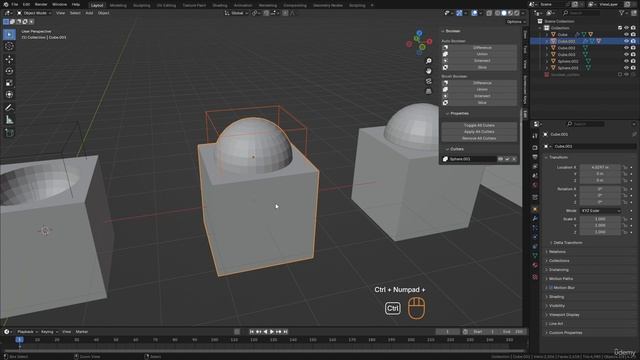Open the Output properties tab icon

535,157
